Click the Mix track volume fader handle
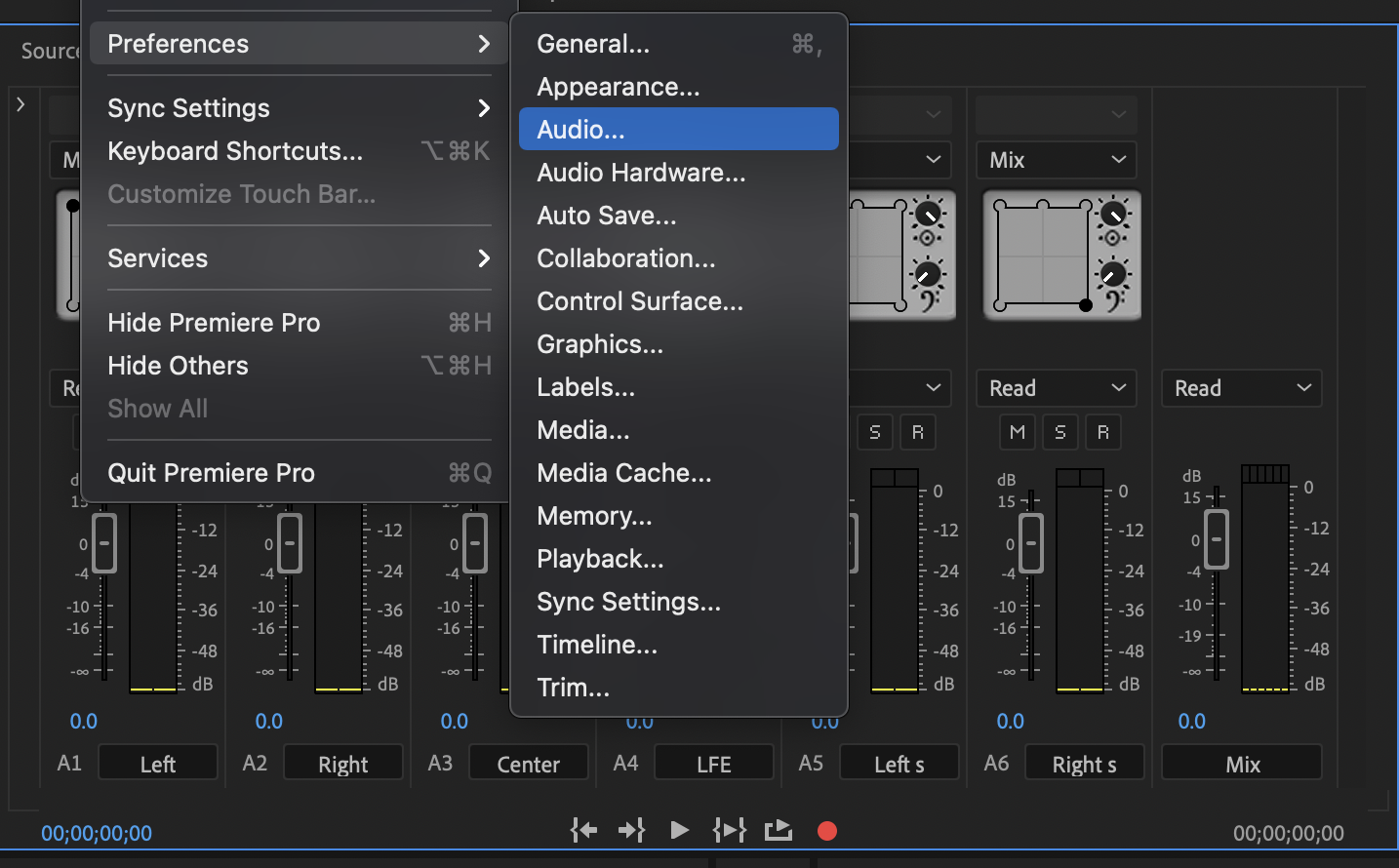This screenshot has height=868, width=1399. [1217, 538]
